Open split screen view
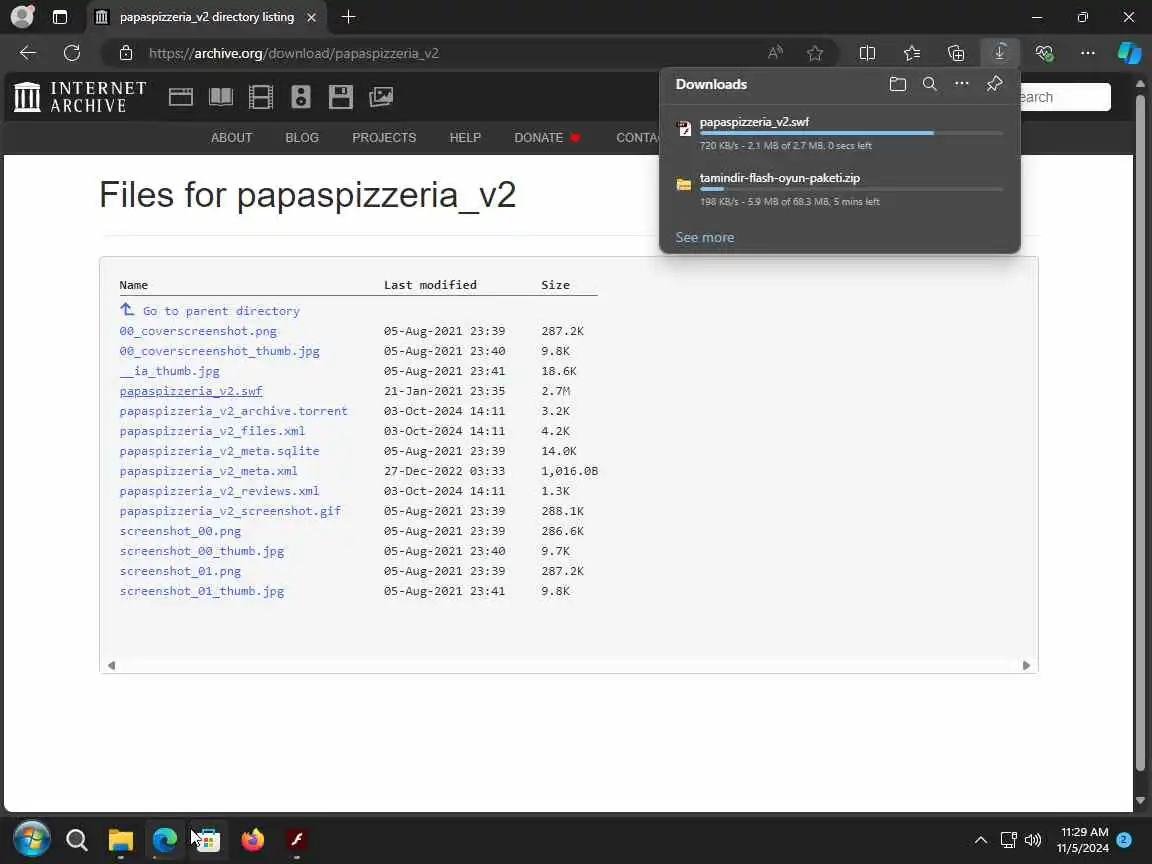 (867, 53)
